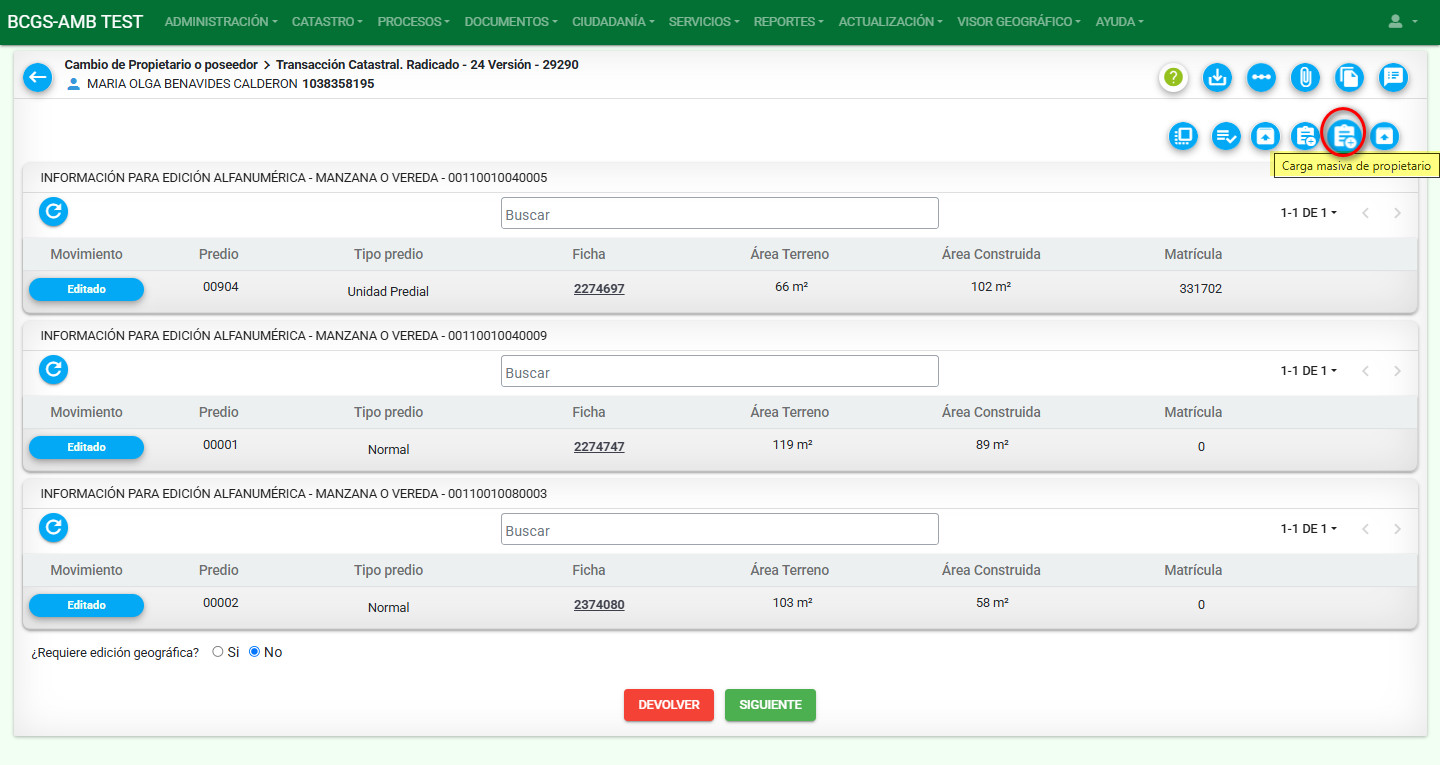1440x765 pixels.
Task: Open the user account dropdown
Action: (x=1403, y=21)
